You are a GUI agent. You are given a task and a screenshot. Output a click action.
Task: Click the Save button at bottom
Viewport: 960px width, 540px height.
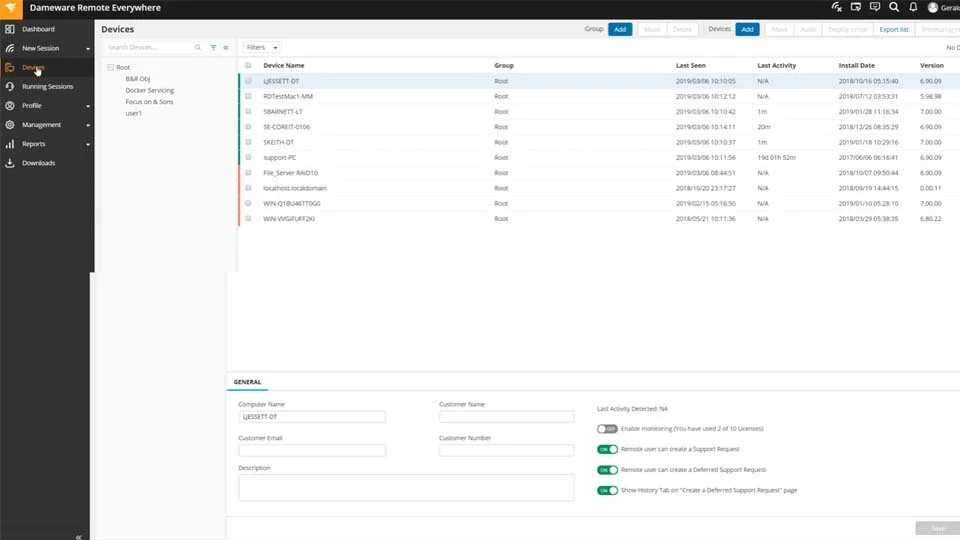click(x=937, y=528)
